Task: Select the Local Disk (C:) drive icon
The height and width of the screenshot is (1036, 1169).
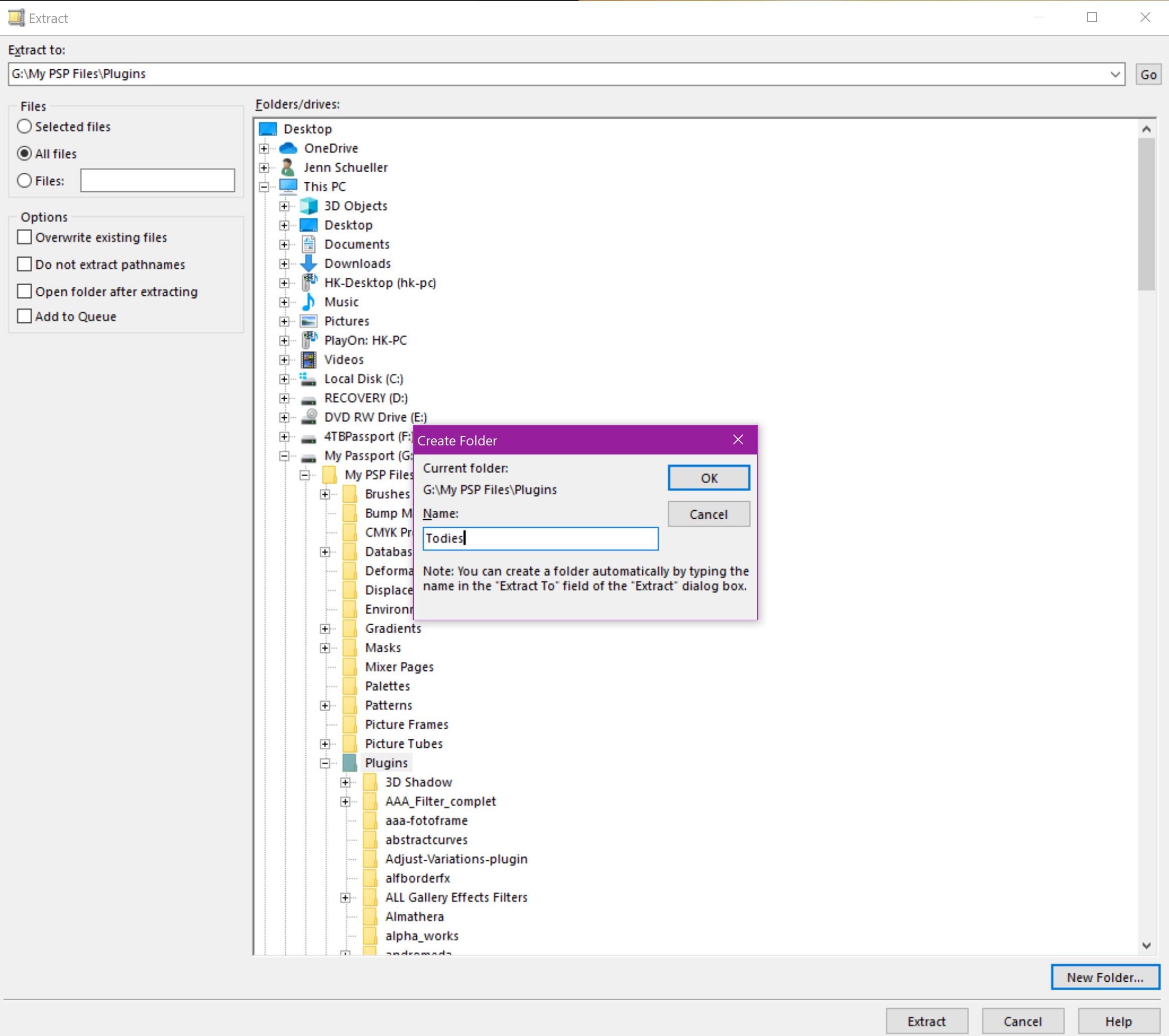Action: click(309, 379)
